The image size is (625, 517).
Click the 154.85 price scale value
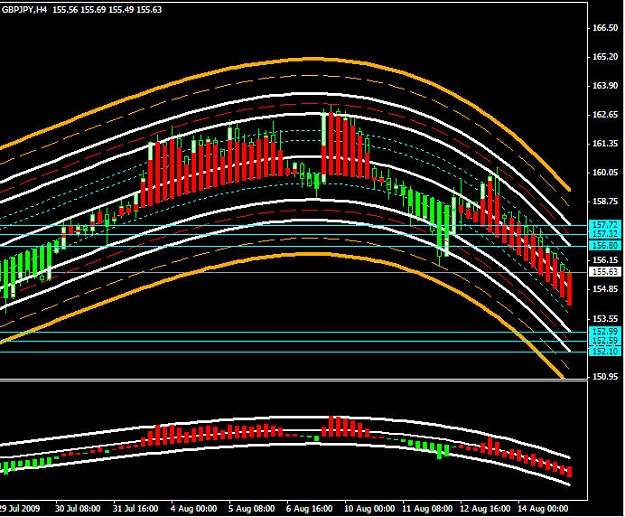pyautogui.click(x=605, y=289)
